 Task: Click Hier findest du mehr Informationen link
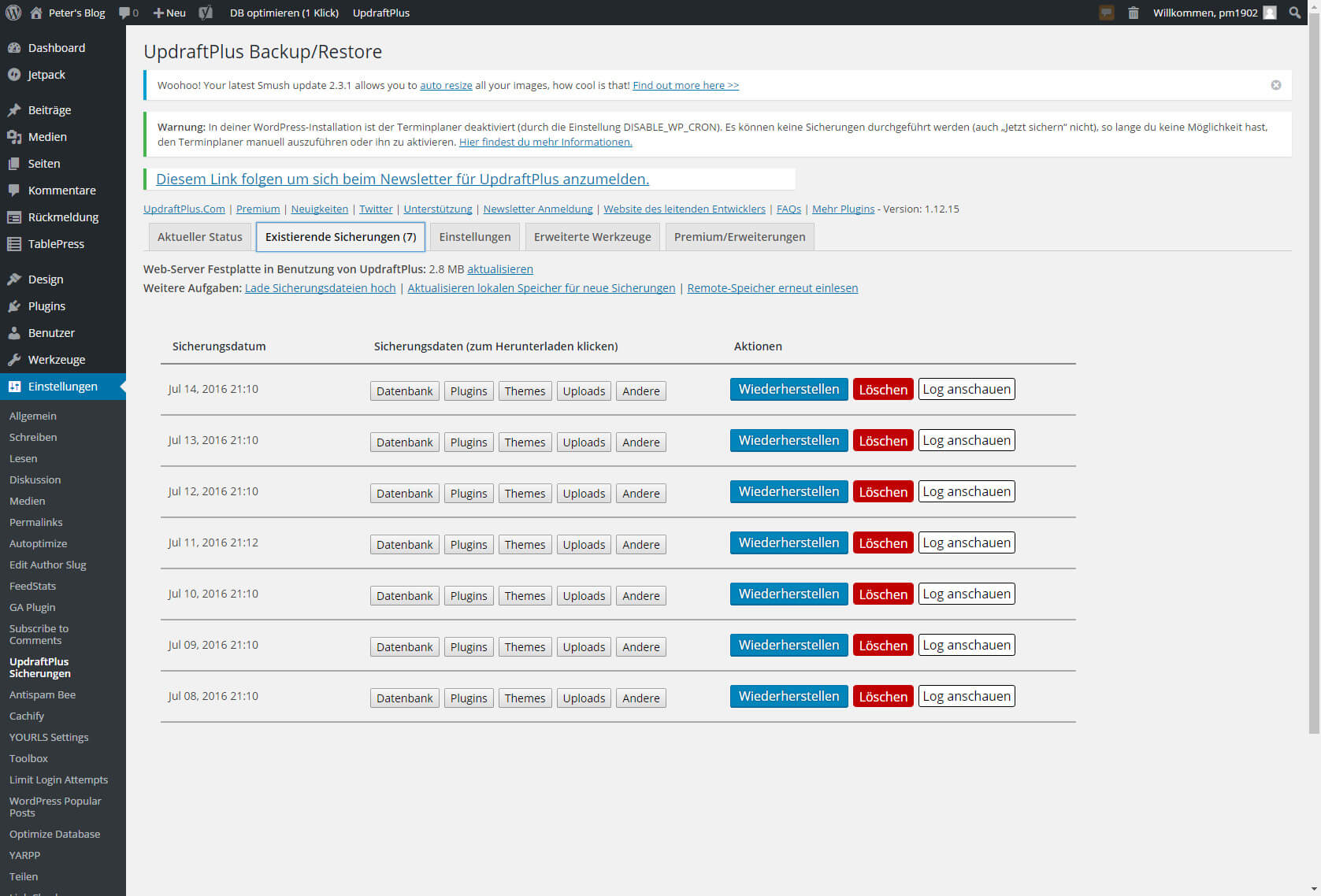click(x=546, y=142)
